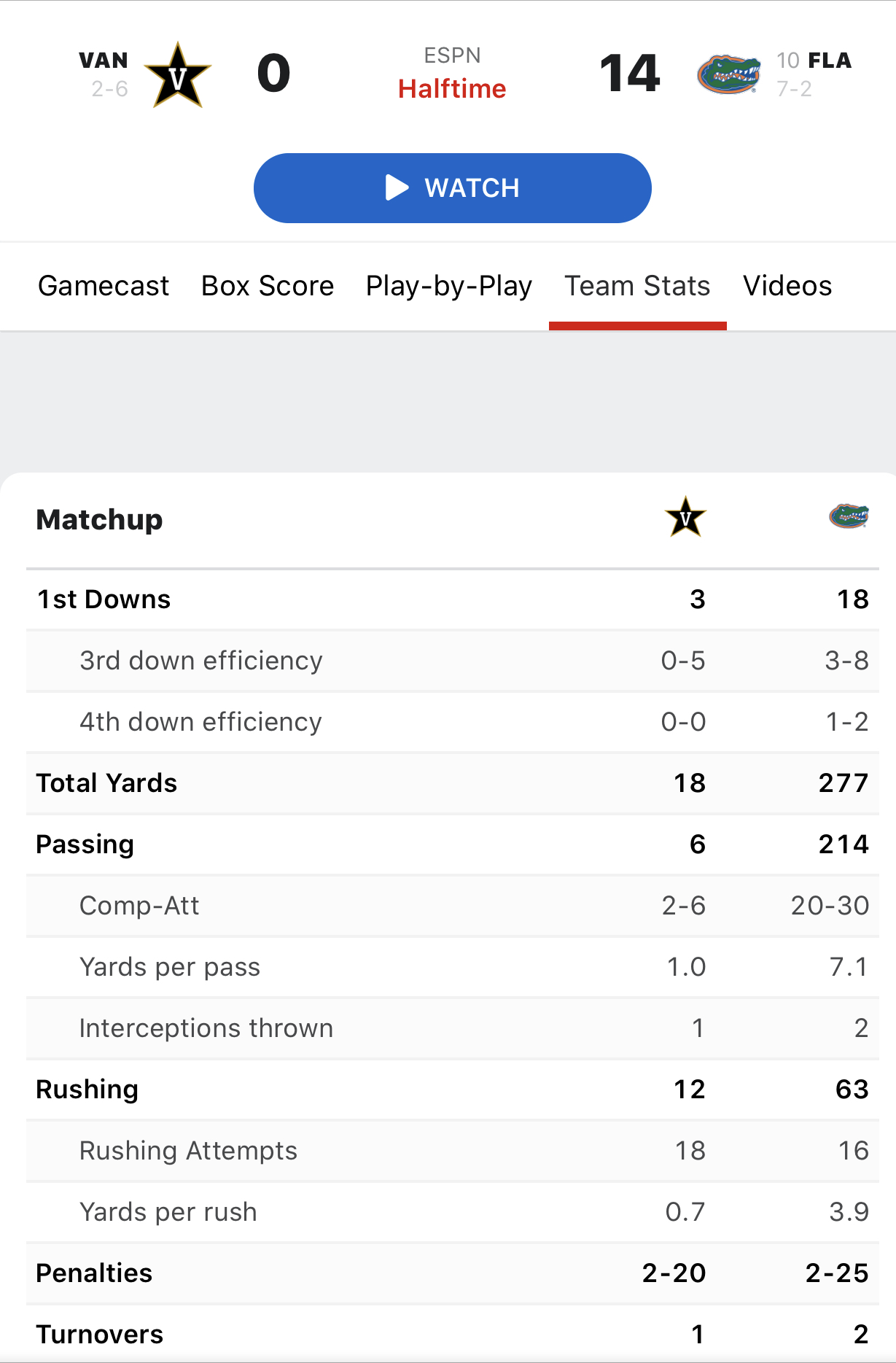Click the play icon on WATCH button
The image size is (896, 1363).
397,187
